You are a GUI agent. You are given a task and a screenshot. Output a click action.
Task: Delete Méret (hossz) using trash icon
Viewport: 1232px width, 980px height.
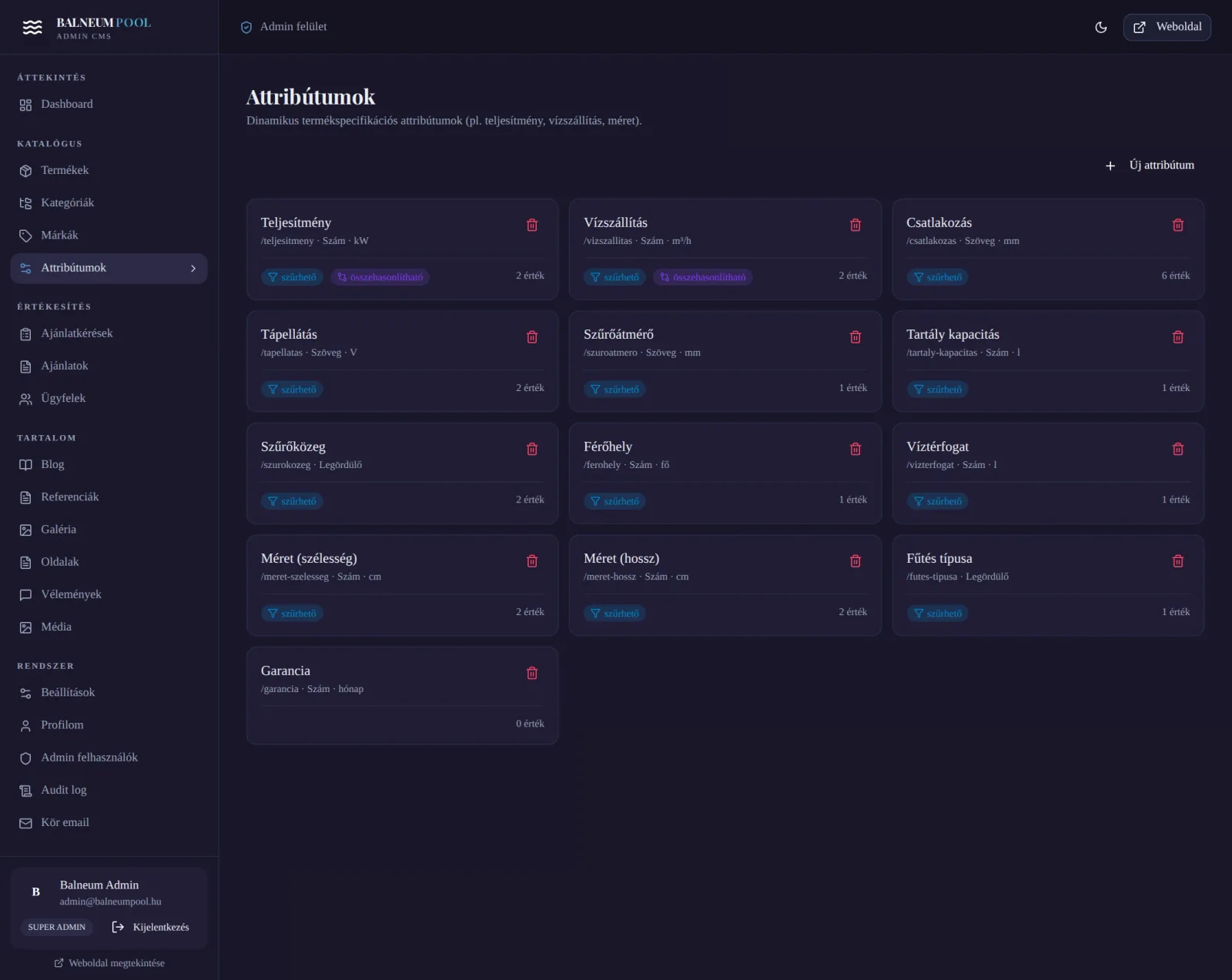(x=855, y=561)
